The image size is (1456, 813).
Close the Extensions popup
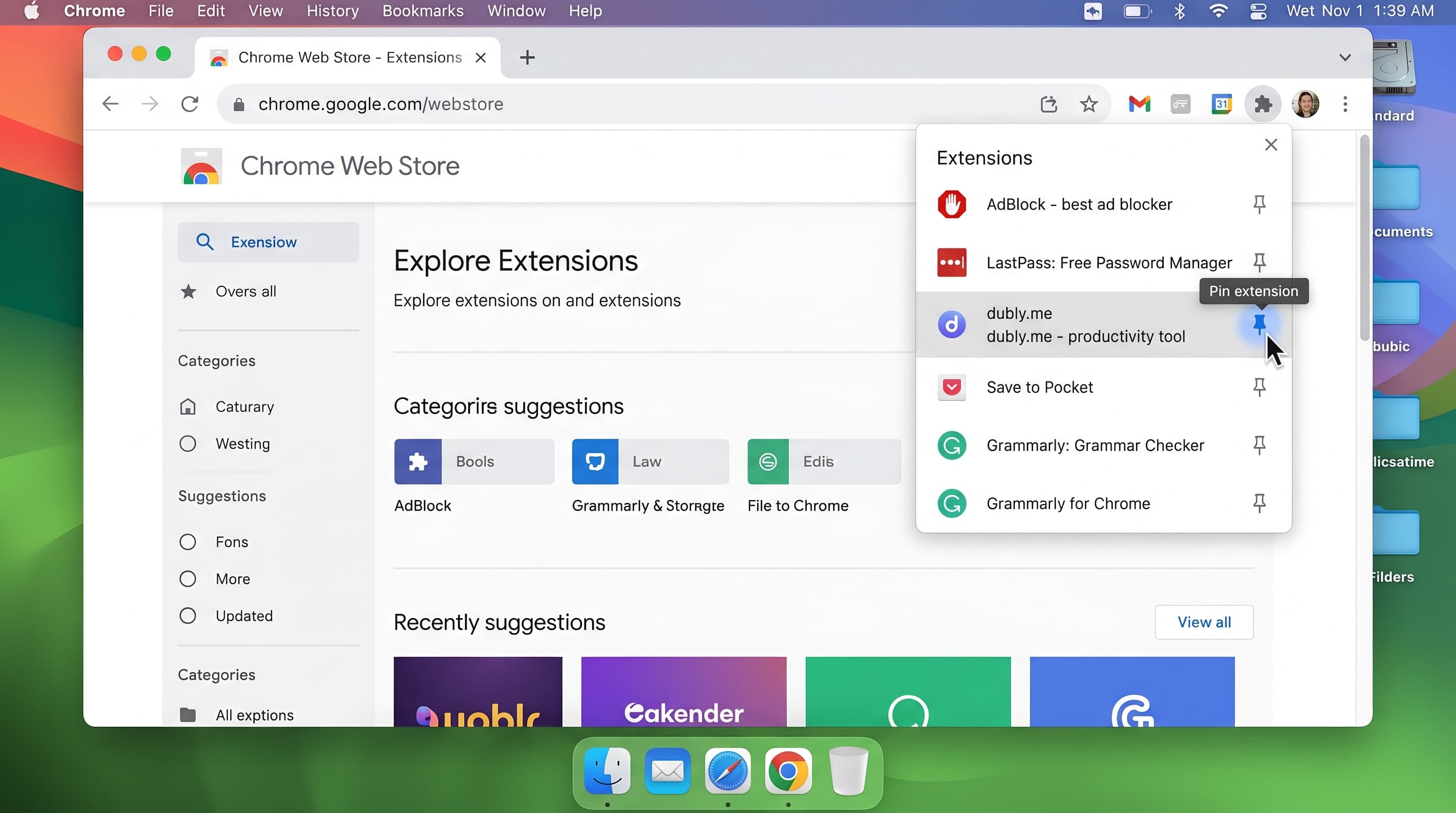[1271, 144]
